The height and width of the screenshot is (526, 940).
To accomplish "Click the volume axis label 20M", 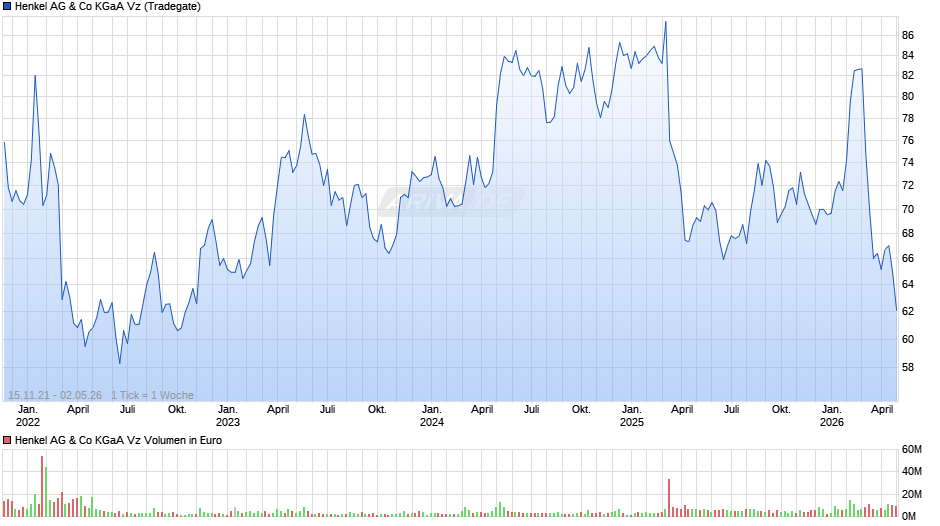I will 911,494.
